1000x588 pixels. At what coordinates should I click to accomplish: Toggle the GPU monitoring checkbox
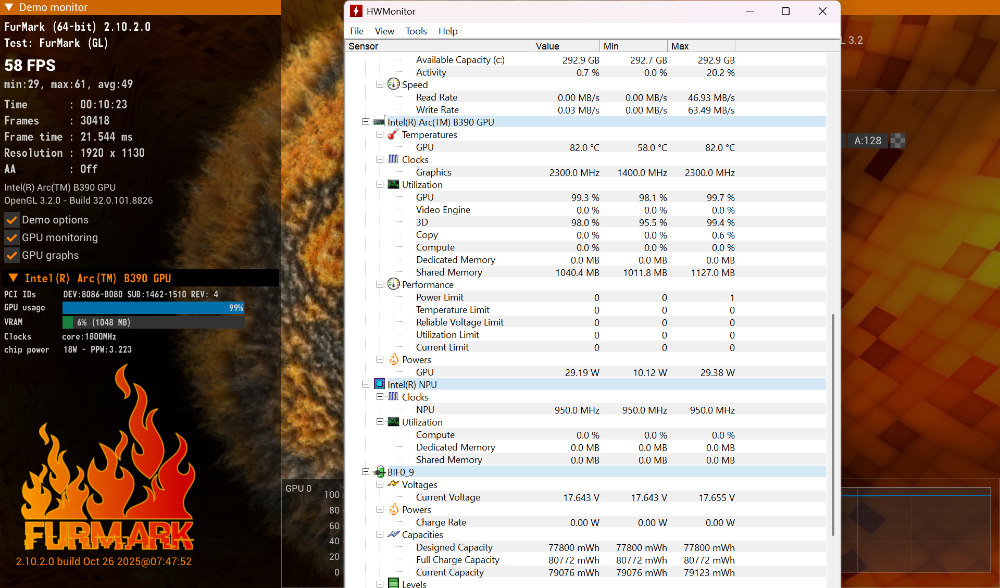11,237
